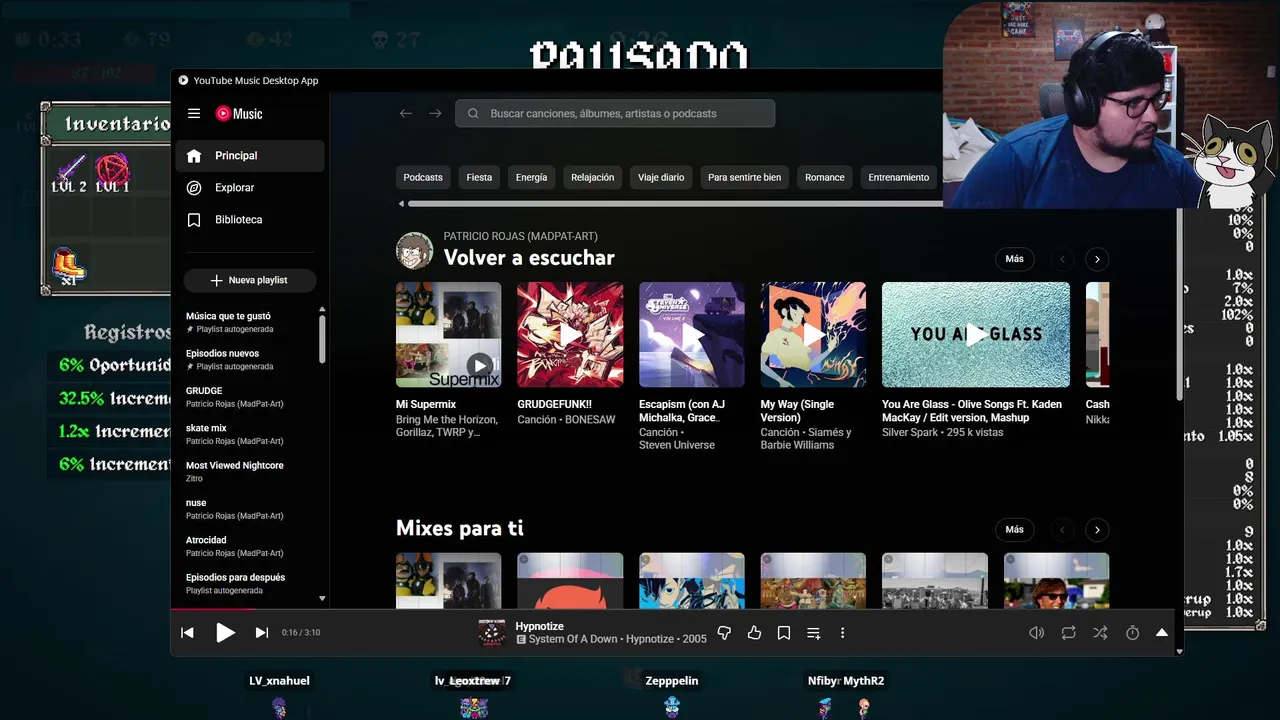
Task: Open the BONESAW artist link
Action: (590, 420)
